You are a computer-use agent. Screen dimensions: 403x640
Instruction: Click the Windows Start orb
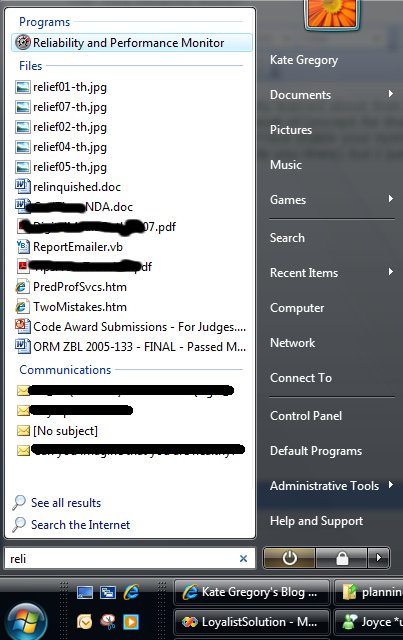[25, 621]
